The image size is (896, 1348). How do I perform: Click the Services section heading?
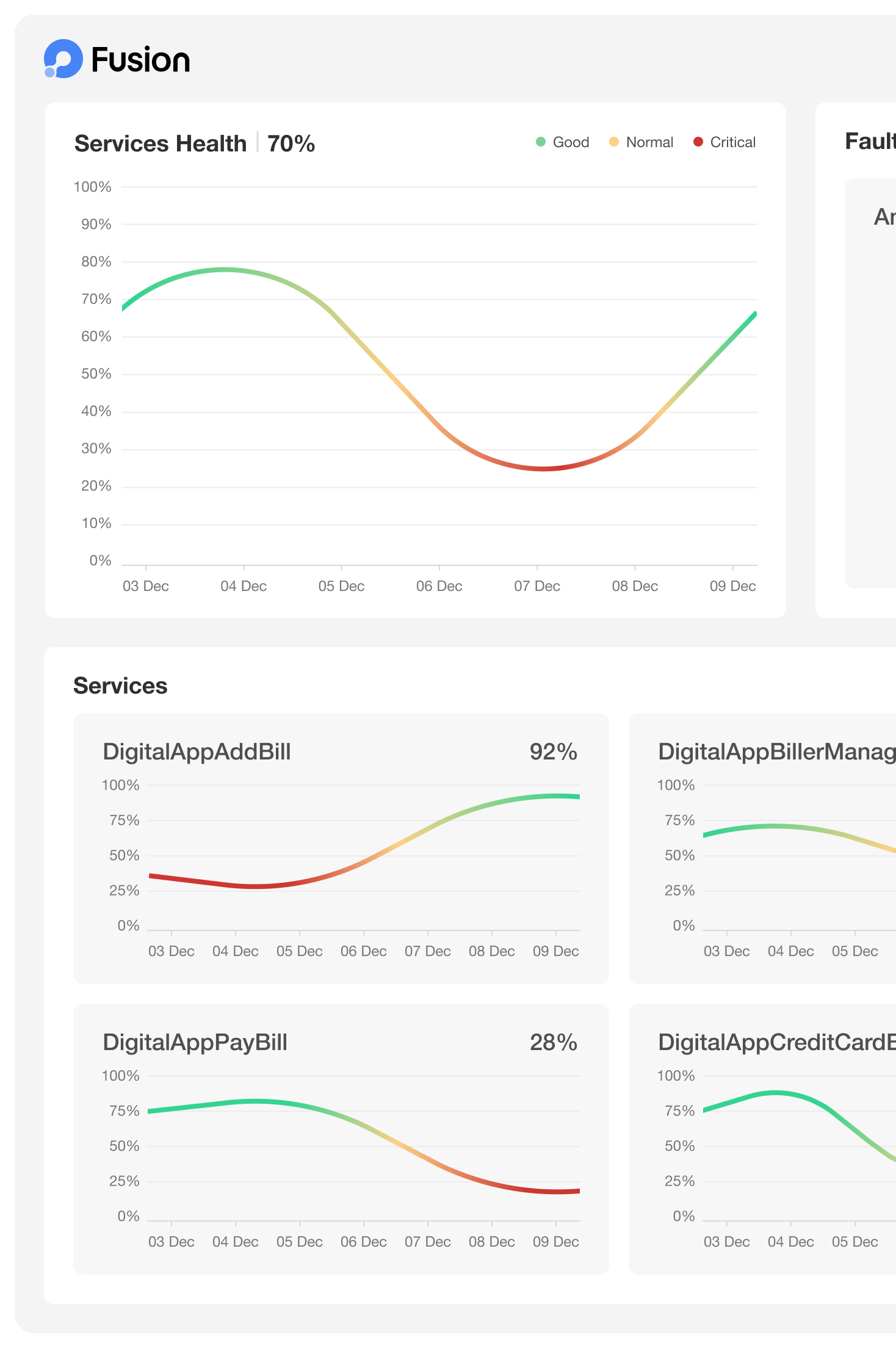click(120, 686)
